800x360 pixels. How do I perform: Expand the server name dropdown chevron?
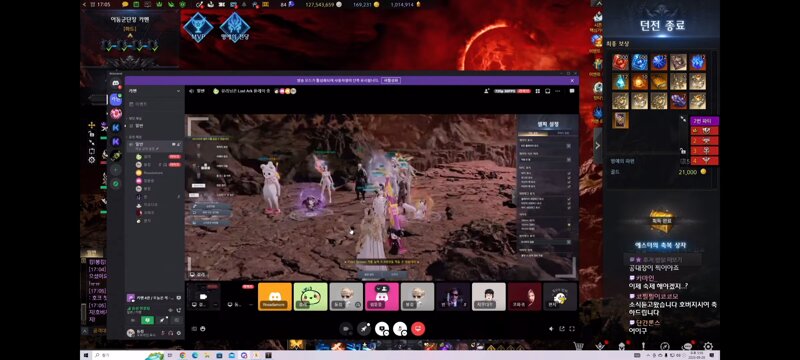178,91
